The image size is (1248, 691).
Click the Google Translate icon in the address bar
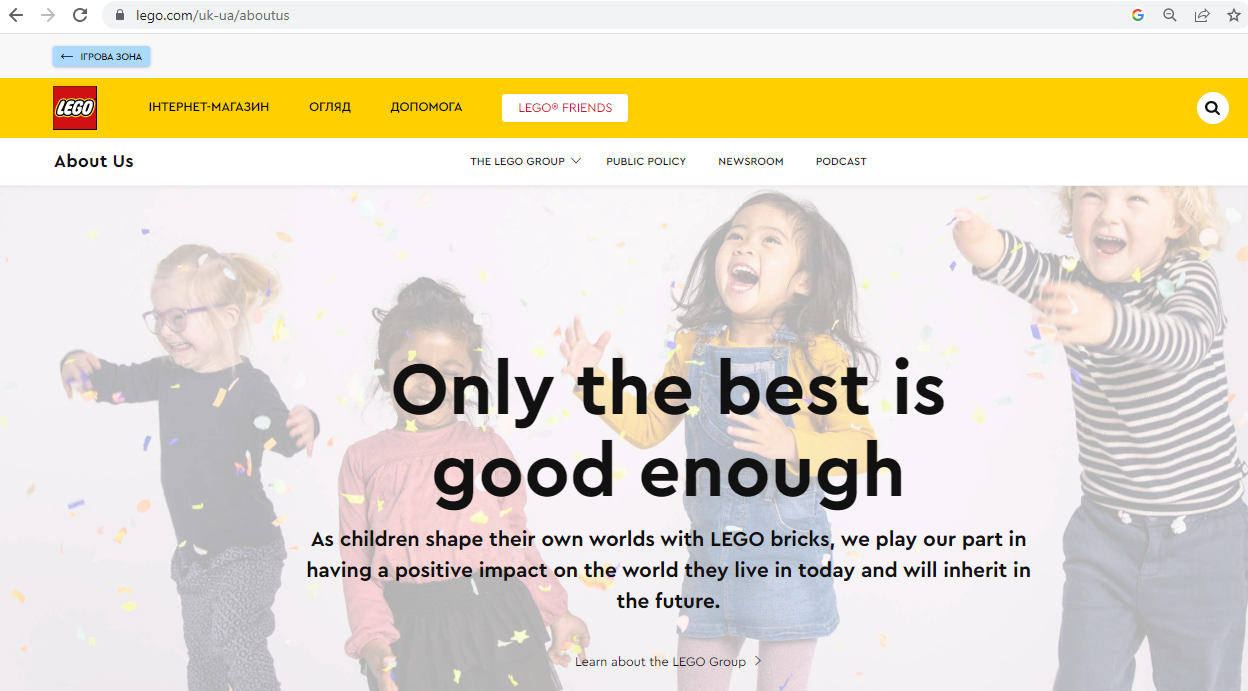point(1137,15)
